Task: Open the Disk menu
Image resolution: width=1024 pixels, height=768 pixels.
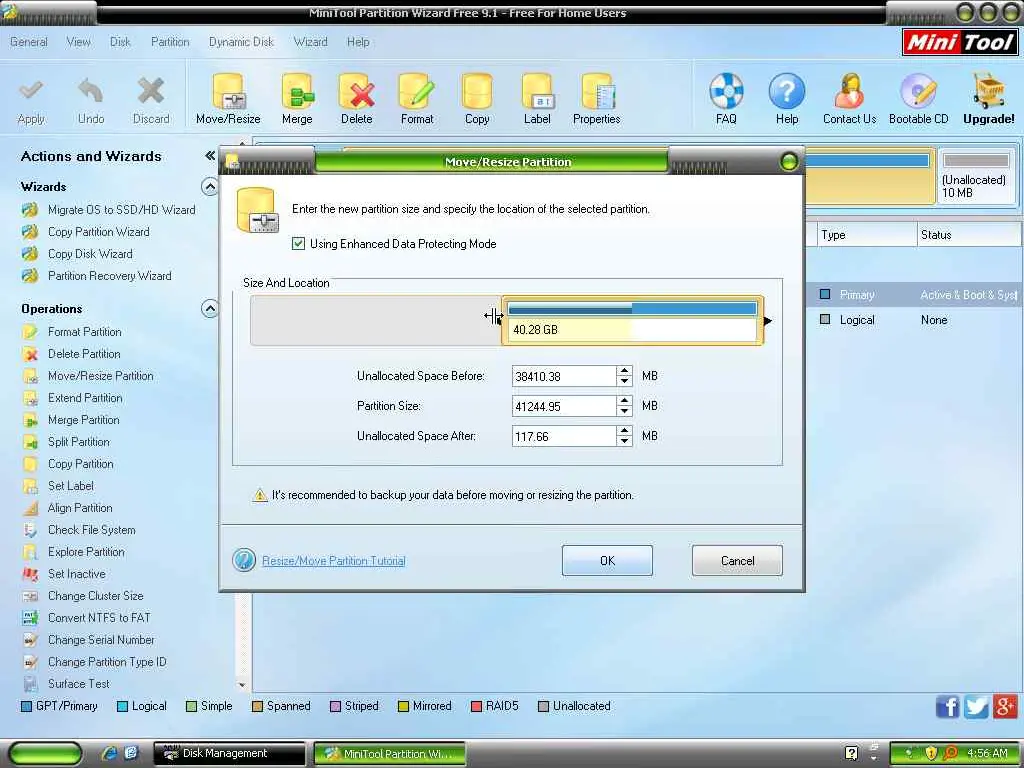Action: 120,42
